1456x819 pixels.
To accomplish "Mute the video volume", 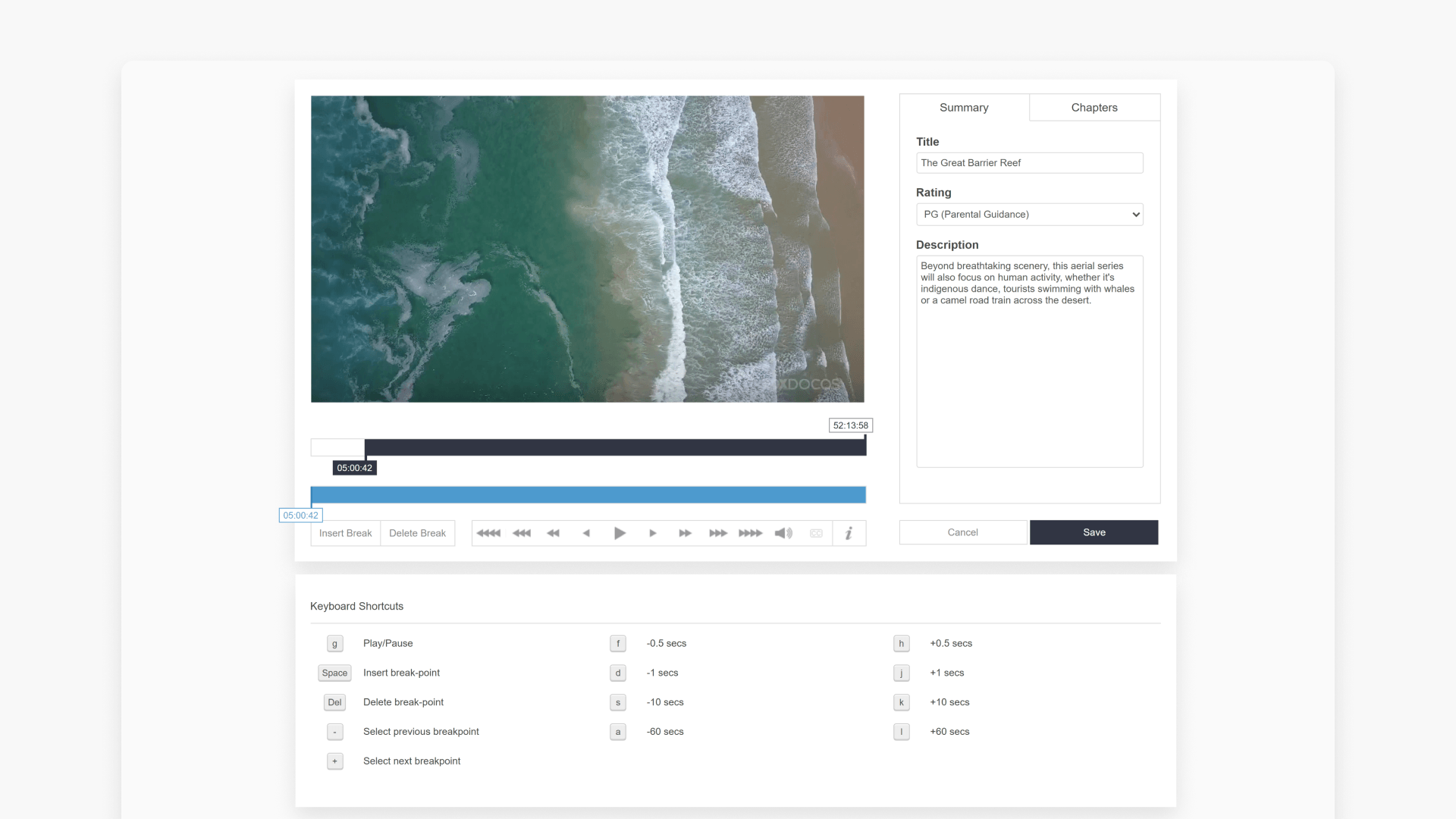I will [783, 533].
